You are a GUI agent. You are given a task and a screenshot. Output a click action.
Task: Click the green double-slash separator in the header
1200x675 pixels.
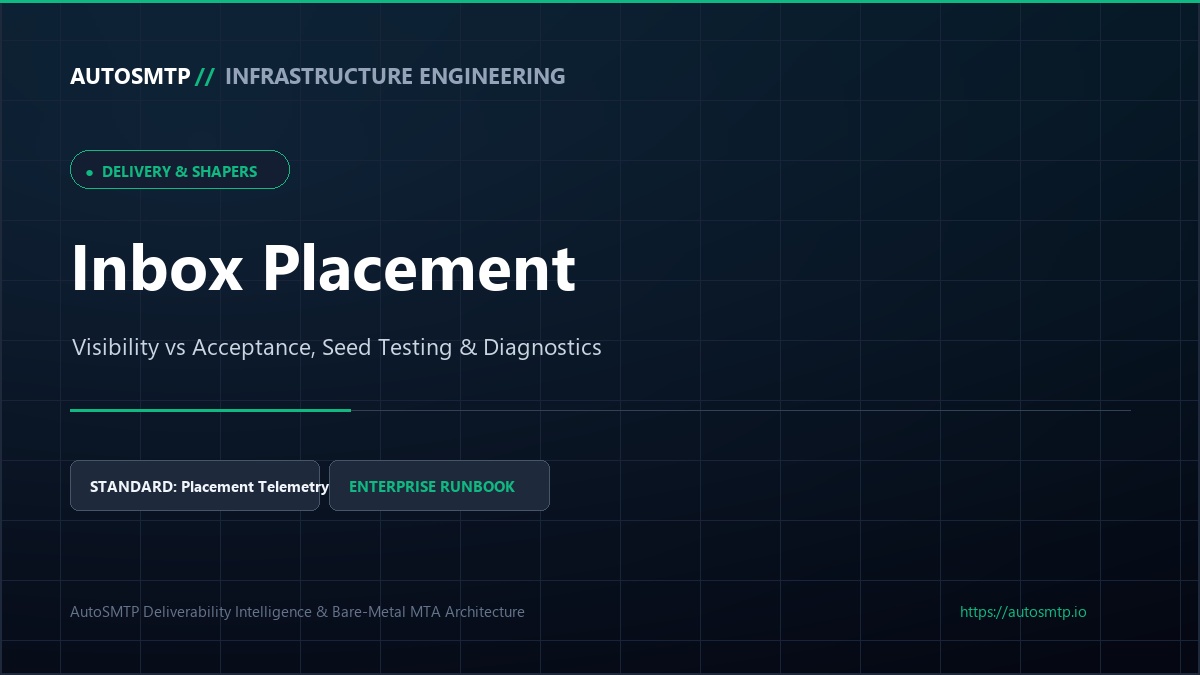coord(205,76)
